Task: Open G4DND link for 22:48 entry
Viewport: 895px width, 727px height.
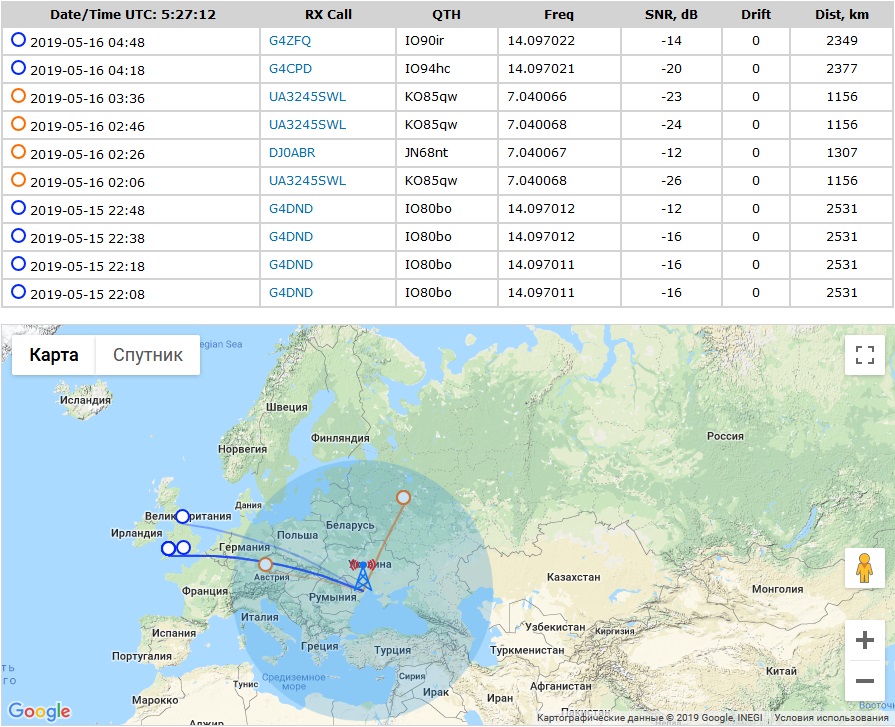Action: [x=291, y=208]
